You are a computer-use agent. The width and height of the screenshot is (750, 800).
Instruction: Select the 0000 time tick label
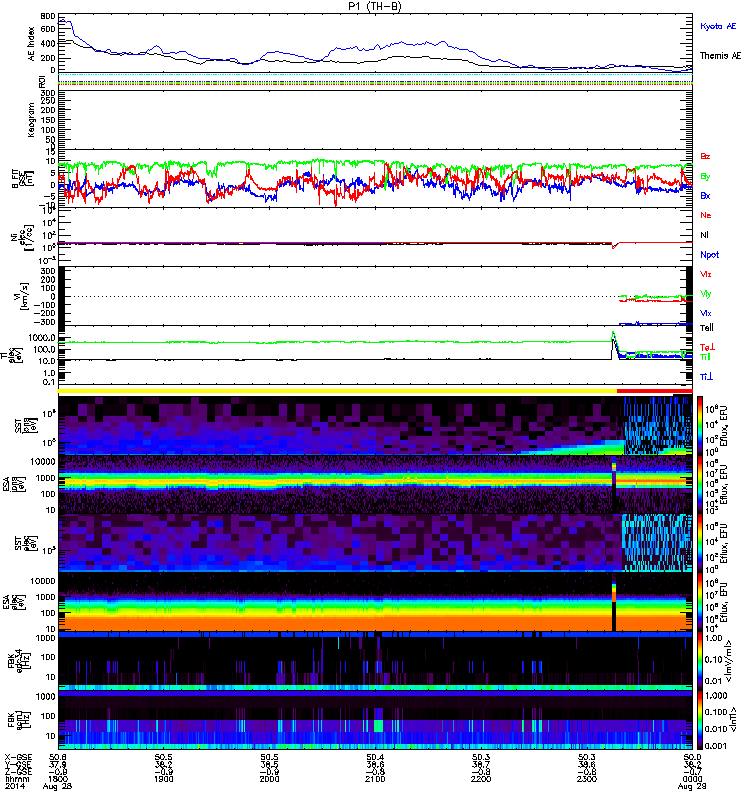[692, 779]
